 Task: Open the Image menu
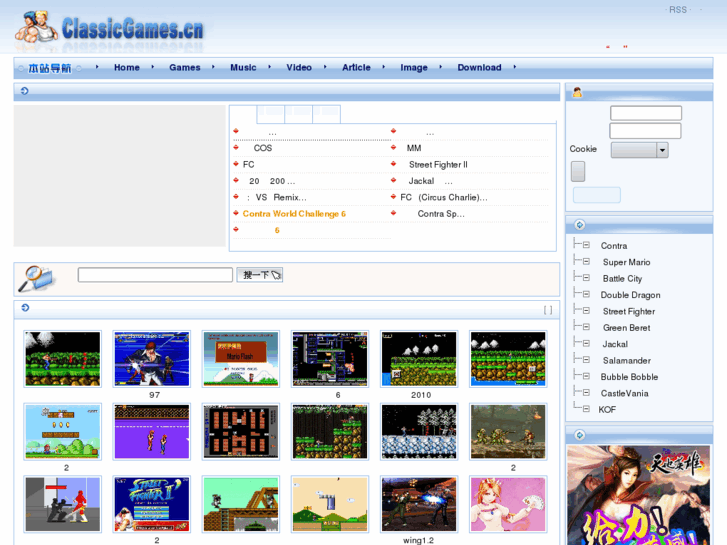(414, 67)
